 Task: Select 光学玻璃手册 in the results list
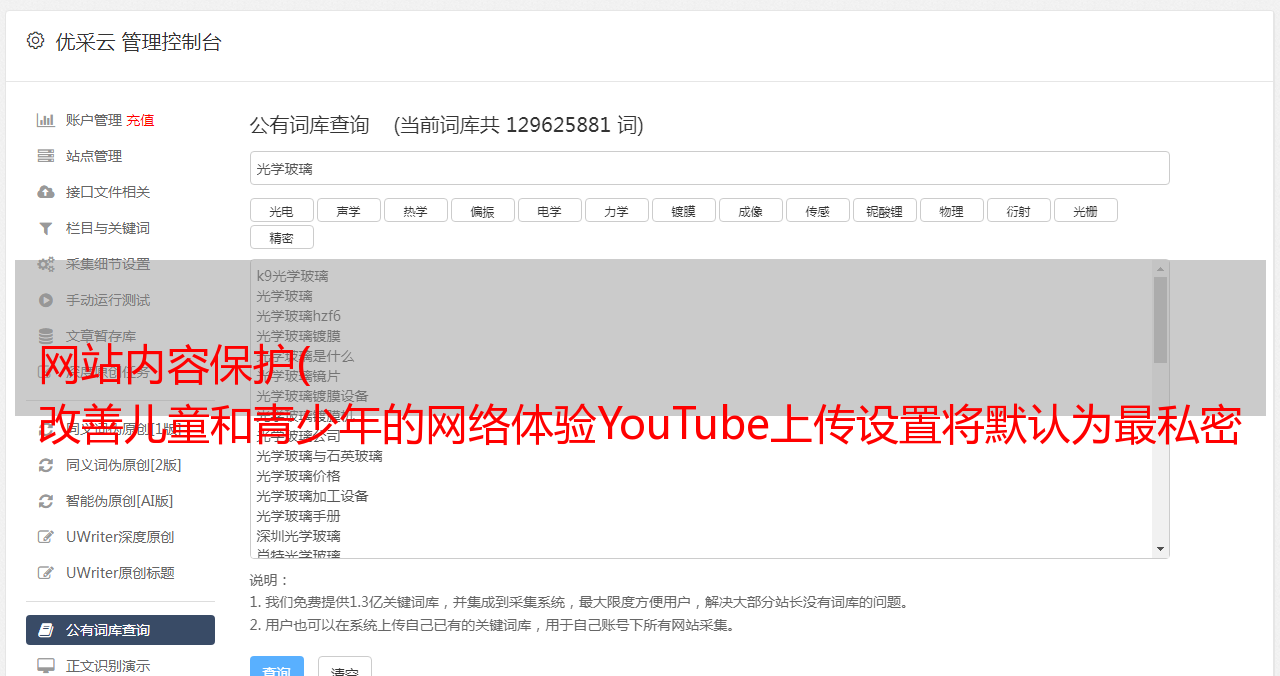[x=298, y=516]
